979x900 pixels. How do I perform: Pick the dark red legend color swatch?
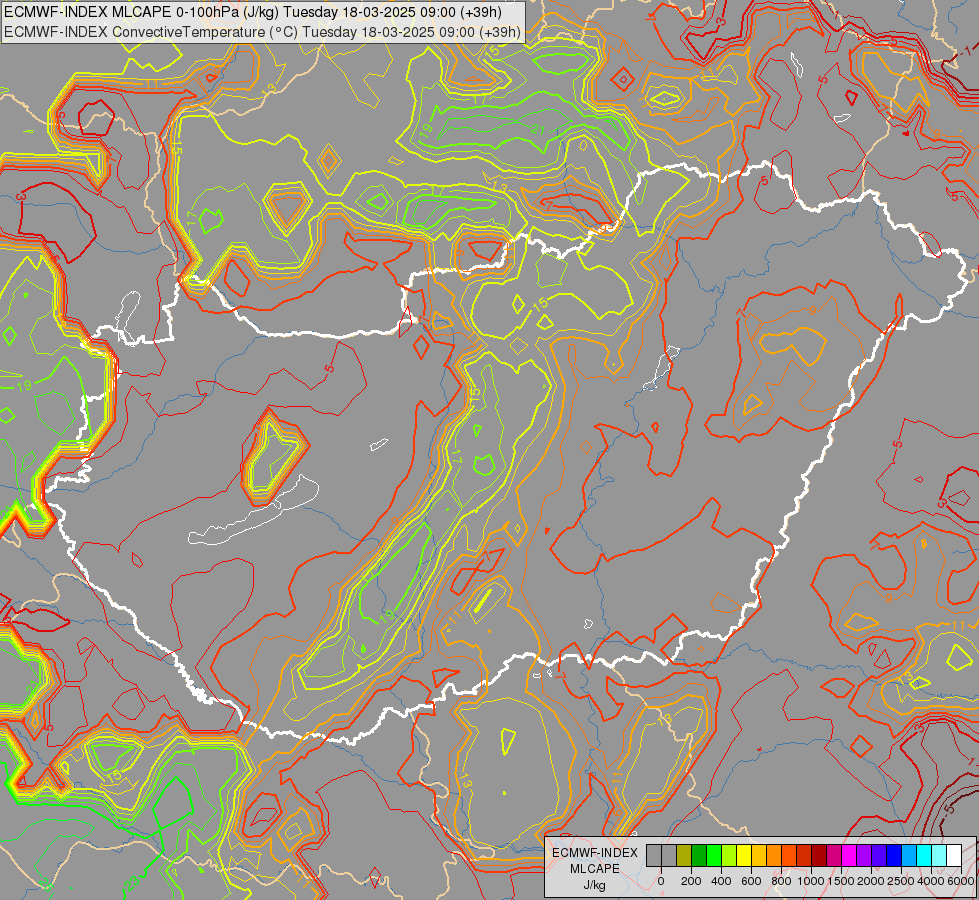tap(820, 855)
